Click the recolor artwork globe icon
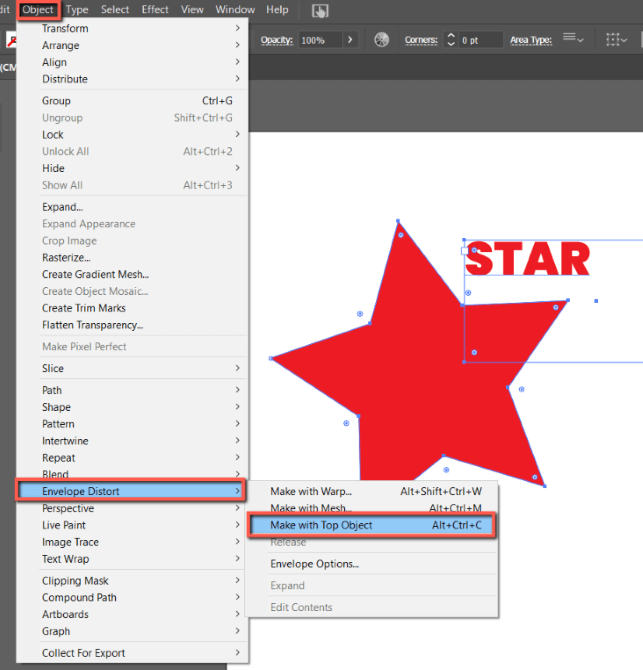643x670 pixels. 381,40
